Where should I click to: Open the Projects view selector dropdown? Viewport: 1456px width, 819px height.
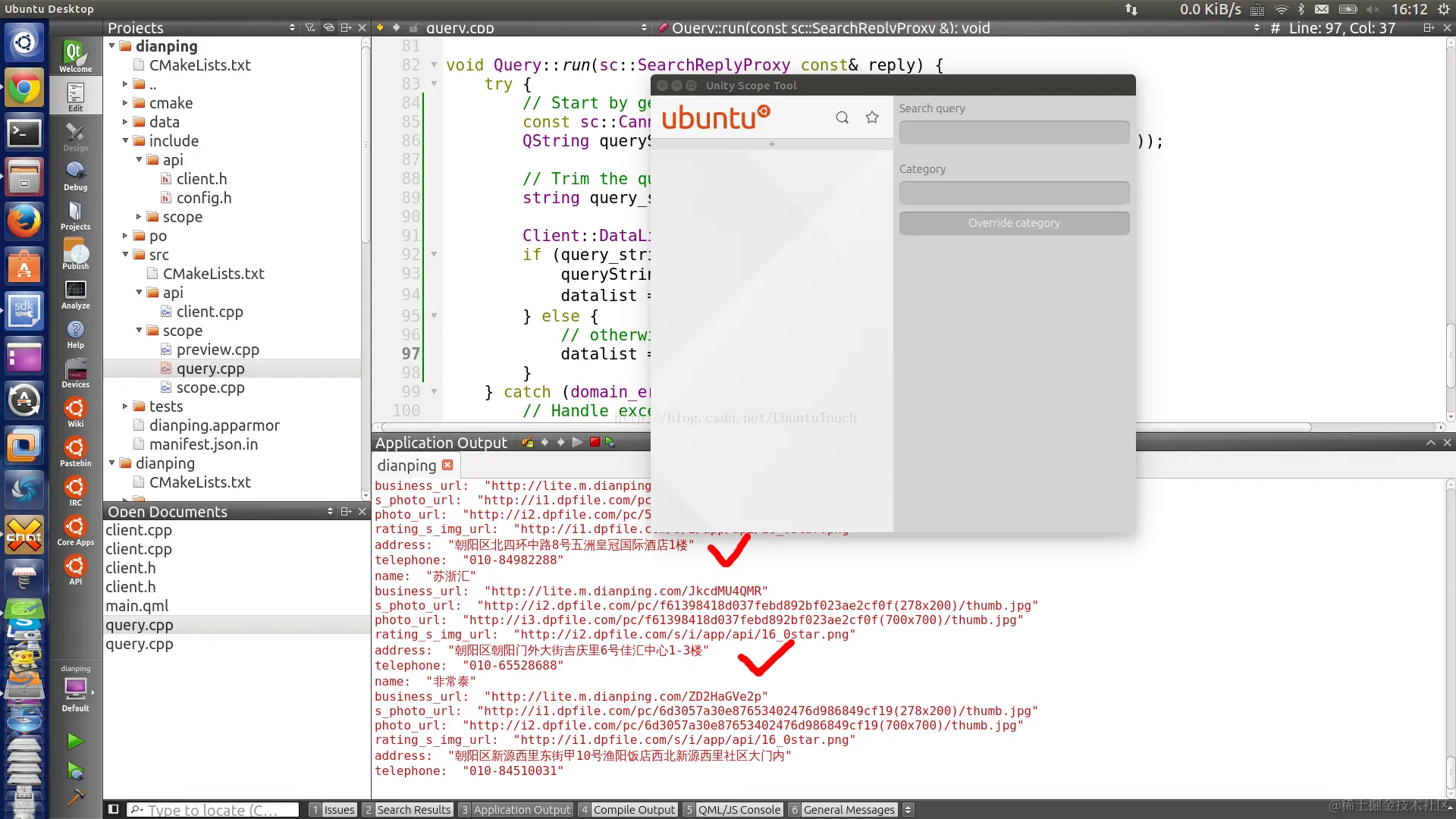pos(292,27)
